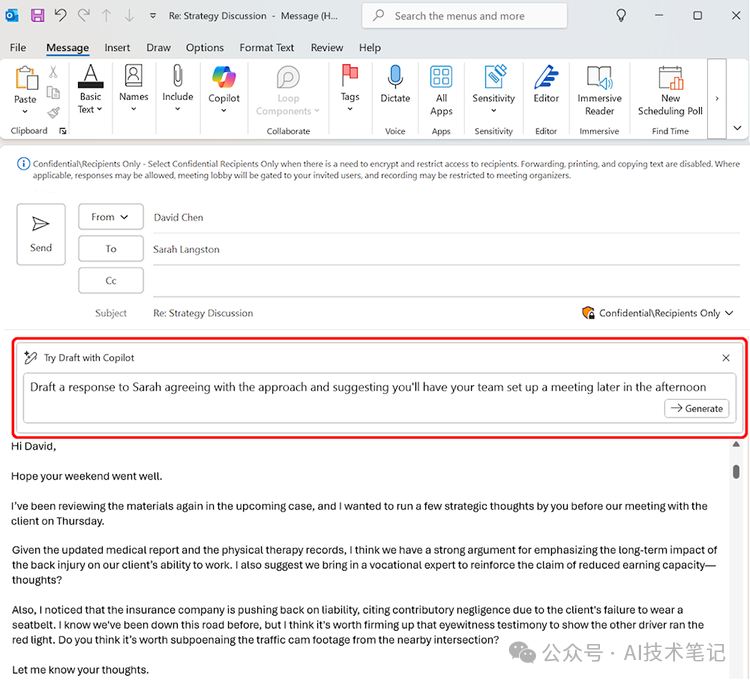
Task: Click the Copilot prompt text box
Action: (379, 398)
